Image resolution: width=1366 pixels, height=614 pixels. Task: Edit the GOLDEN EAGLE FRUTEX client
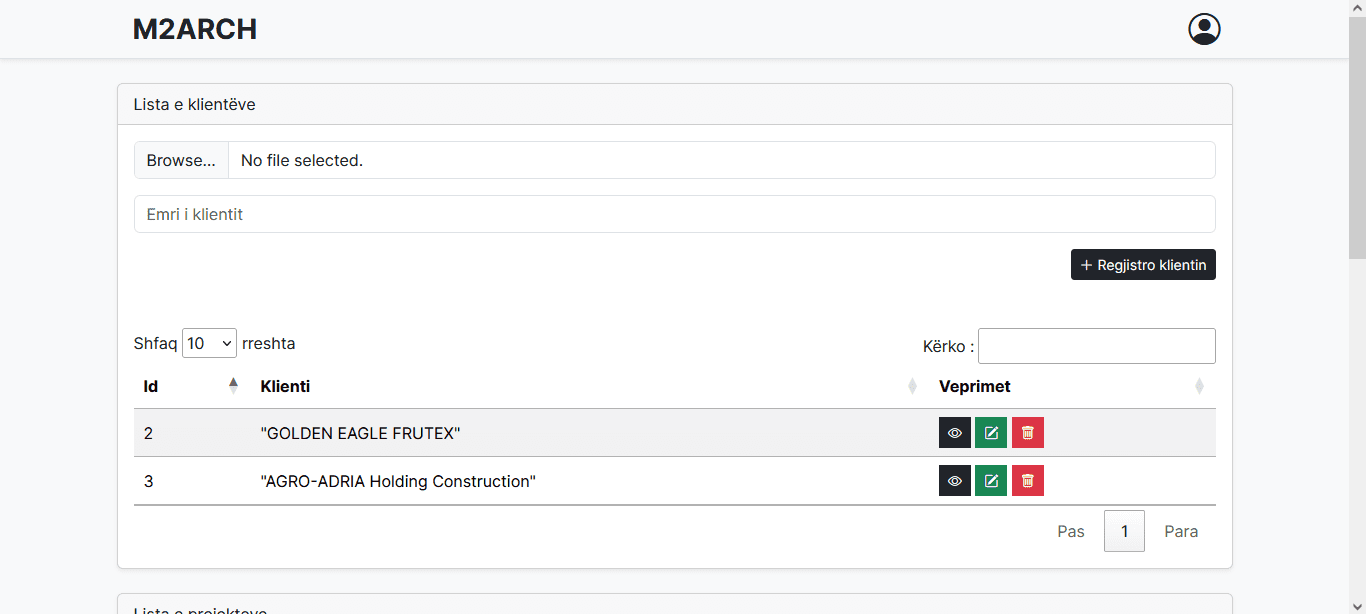coord(991,433)
